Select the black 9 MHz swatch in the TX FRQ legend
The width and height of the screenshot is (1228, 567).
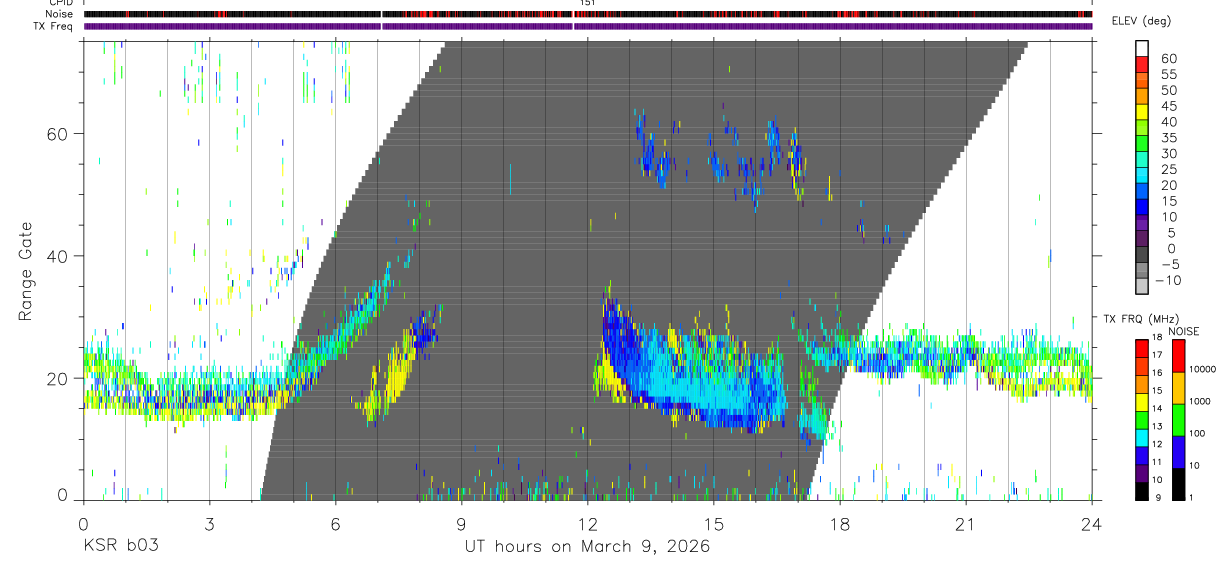(x=1144, y=491)
